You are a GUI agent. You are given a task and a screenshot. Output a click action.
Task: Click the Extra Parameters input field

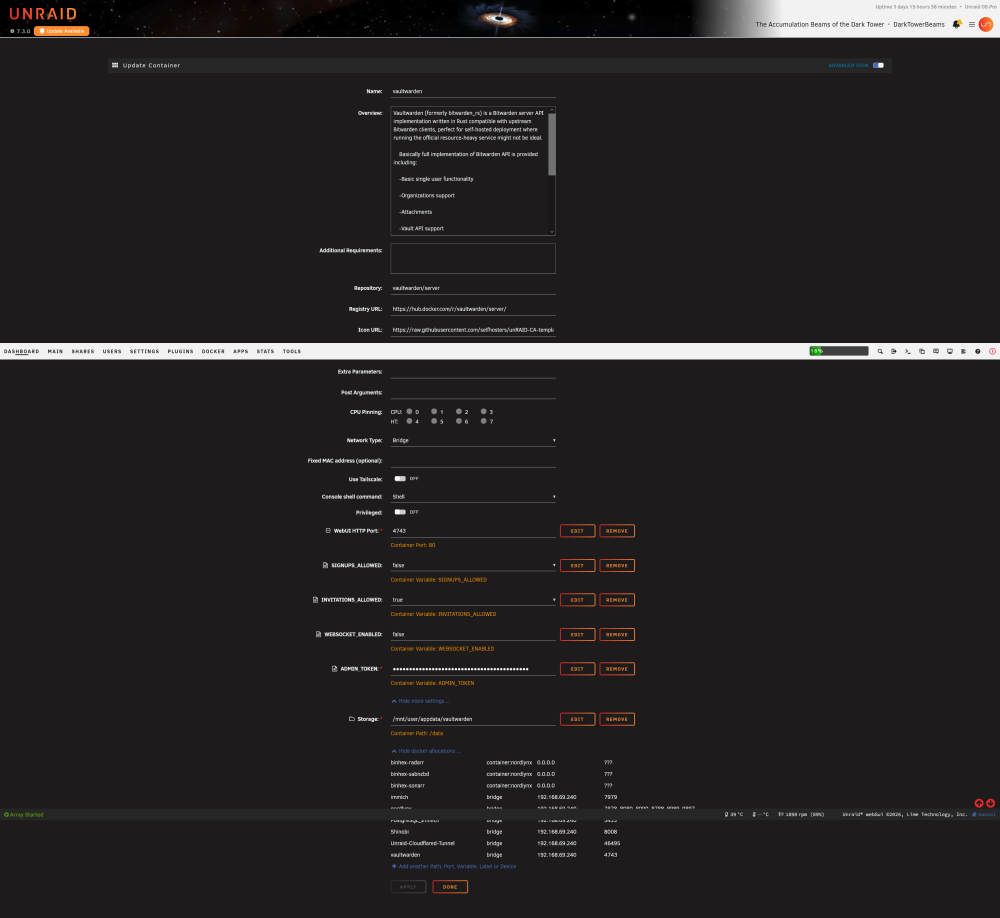coord(473,372)
